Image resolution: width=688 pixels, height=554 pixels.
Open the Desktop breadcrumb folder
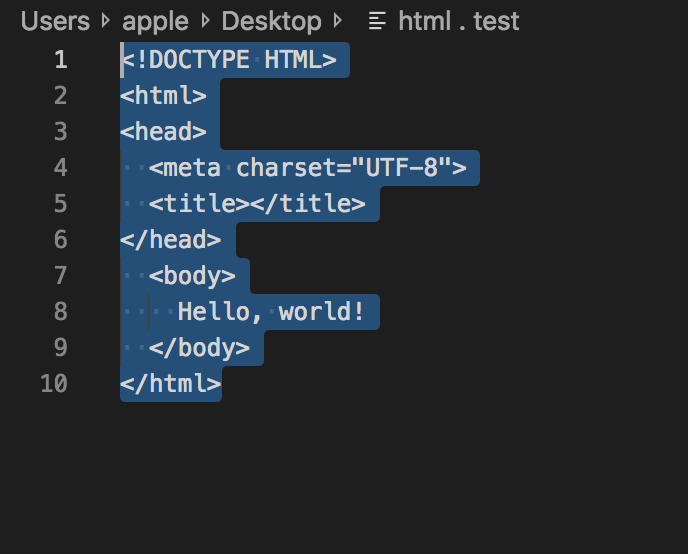(x=271, y=21)
